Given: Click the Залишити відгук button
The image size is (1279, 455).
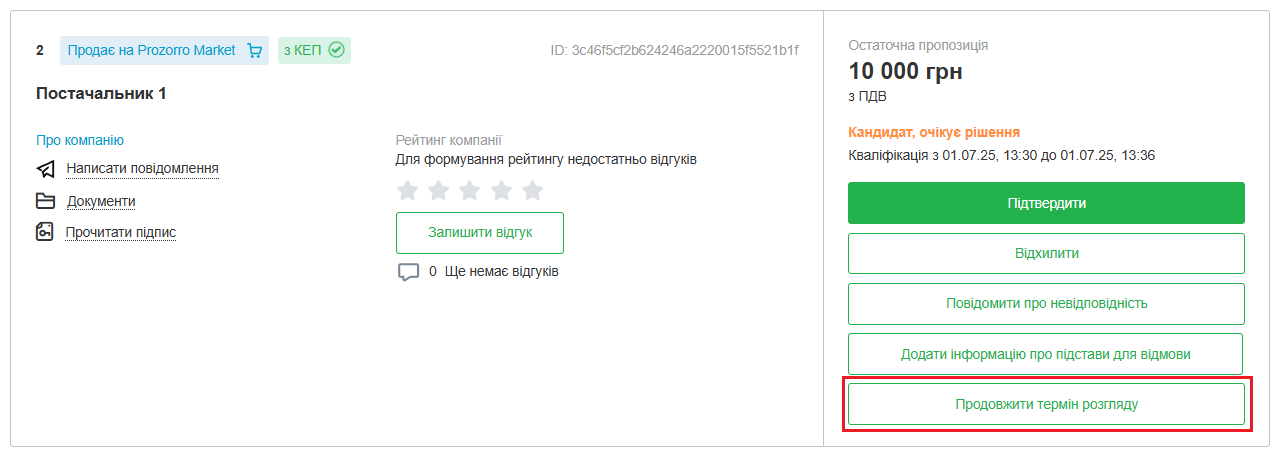Looking at the screenshot, I should point(480,232).
